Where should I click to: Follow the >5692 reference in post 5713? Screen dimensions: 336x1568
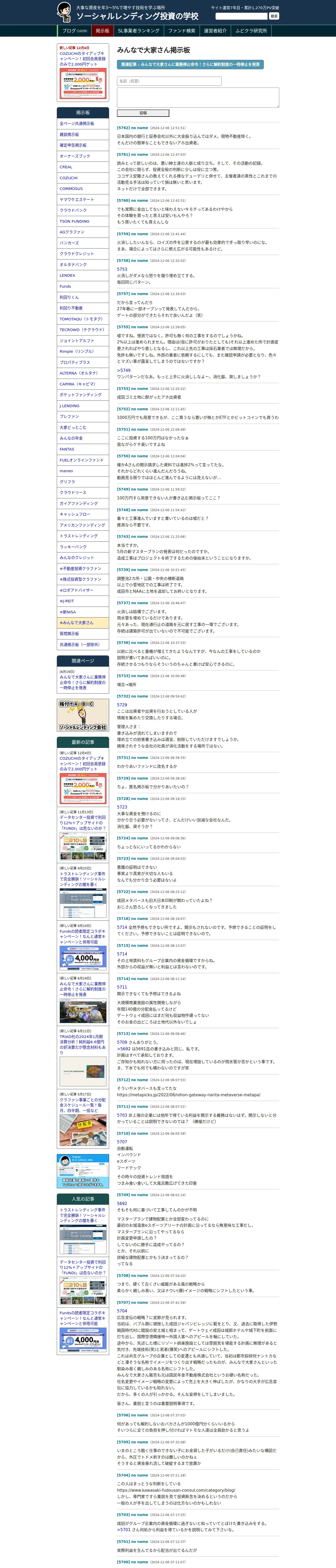click(124, 1049)
